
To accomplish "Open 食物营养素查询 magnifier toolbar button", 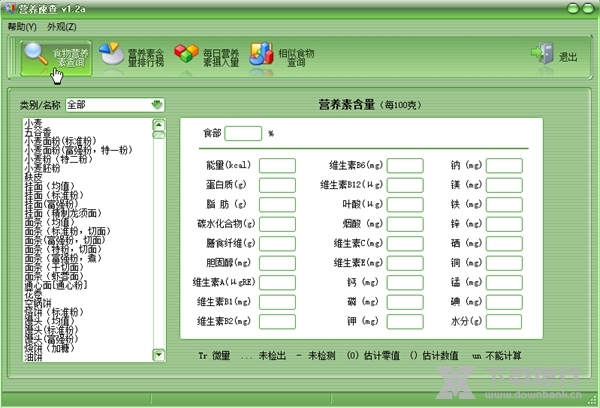I will coord(56,58).
